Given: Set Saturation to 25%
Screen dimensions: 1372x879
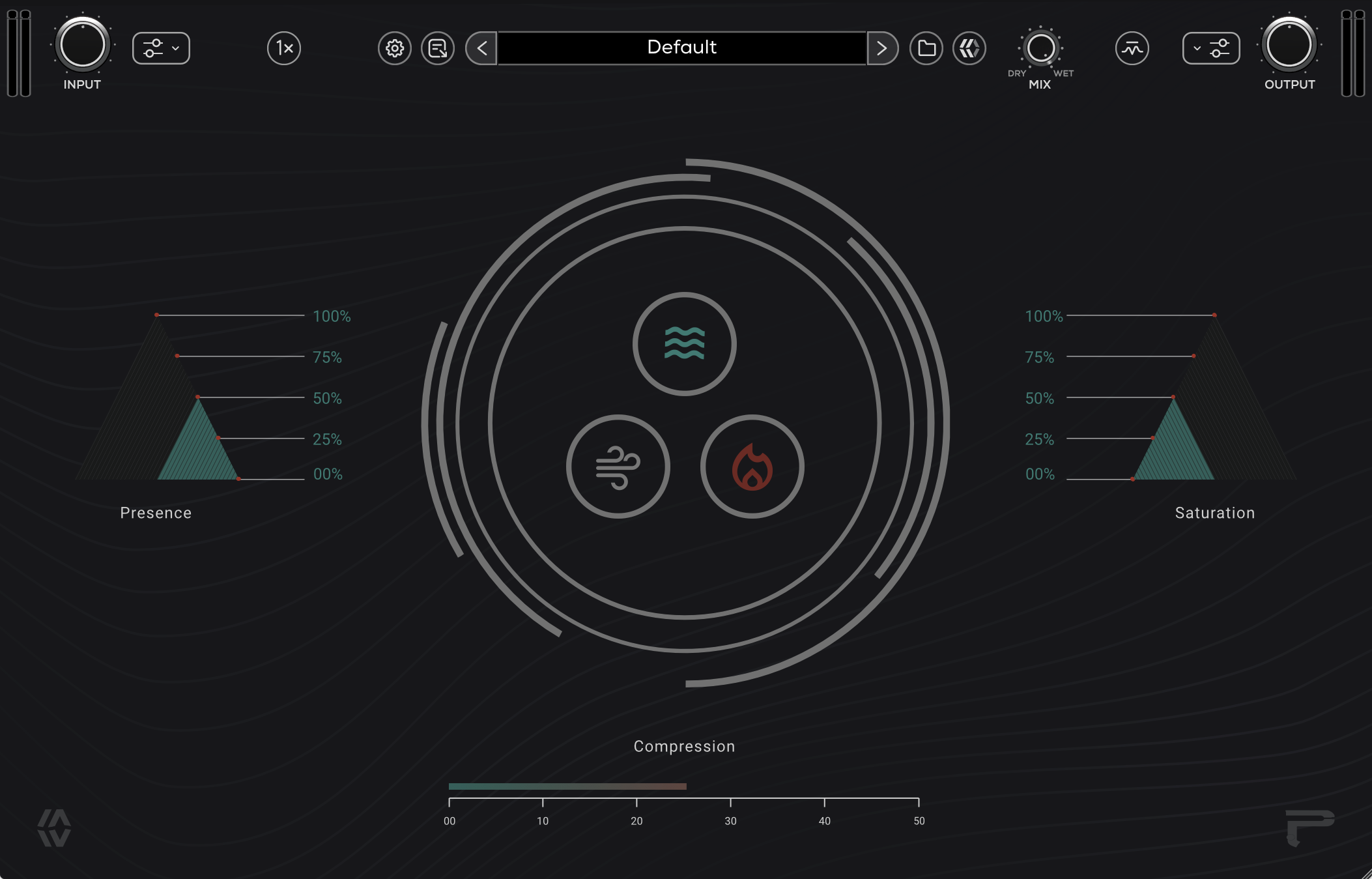Looking at the screenshot, I should [x=1039, y=439].
